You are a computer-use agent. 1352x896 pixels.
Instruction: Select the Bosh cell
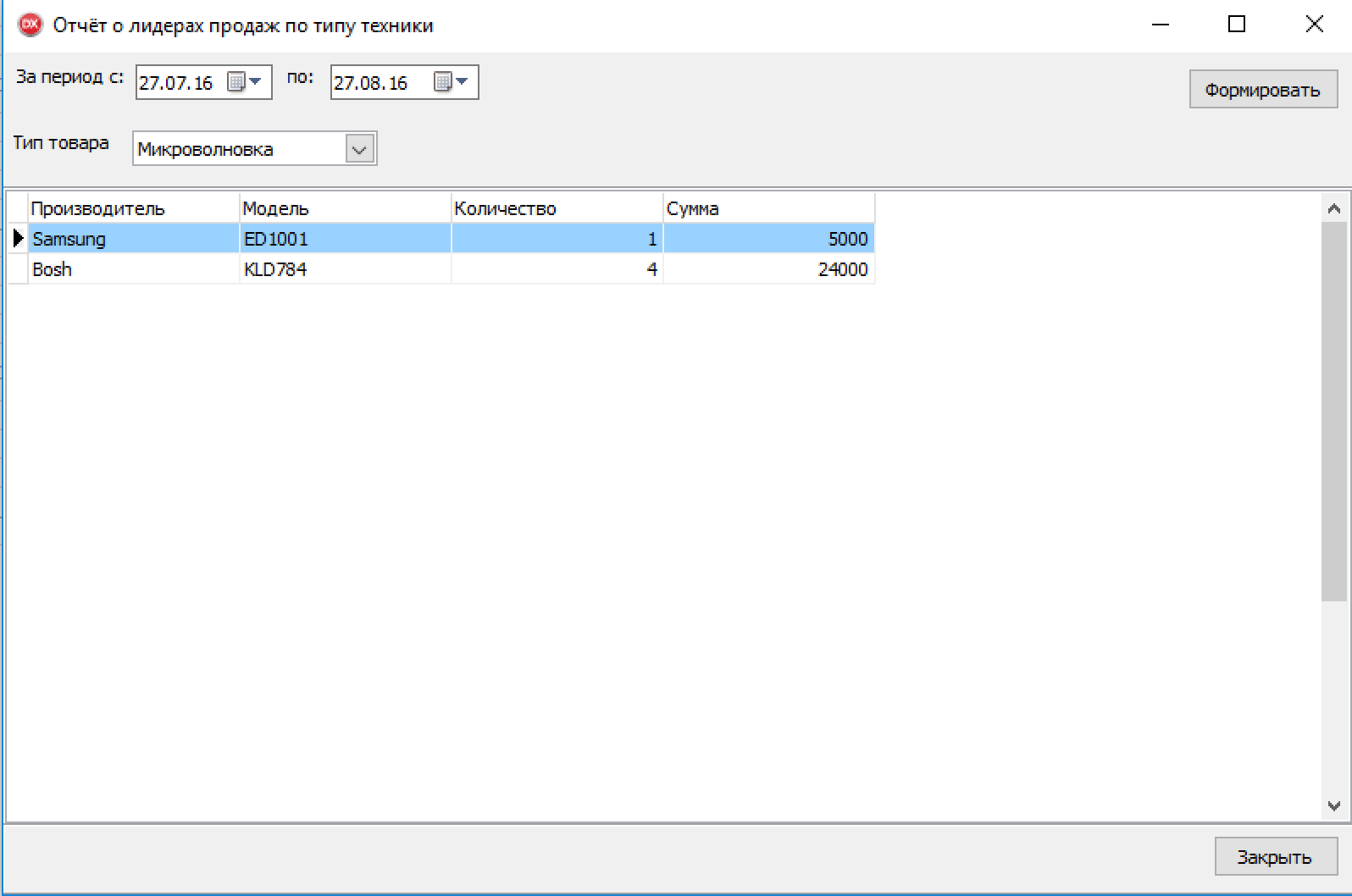click(x=134, y=269)
